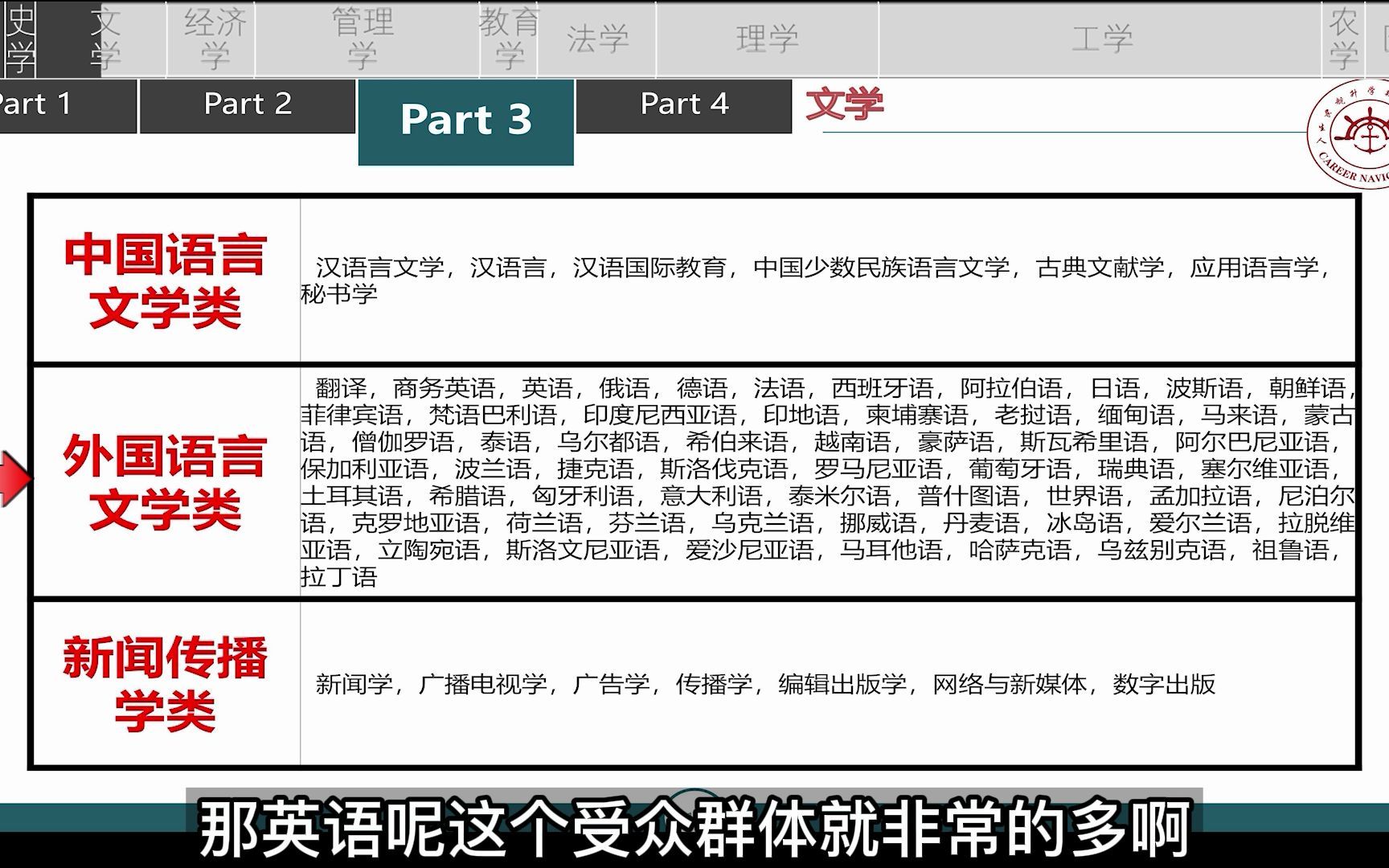Click 斯瓦希里语 in foreign languages list

pos(1084,442)
